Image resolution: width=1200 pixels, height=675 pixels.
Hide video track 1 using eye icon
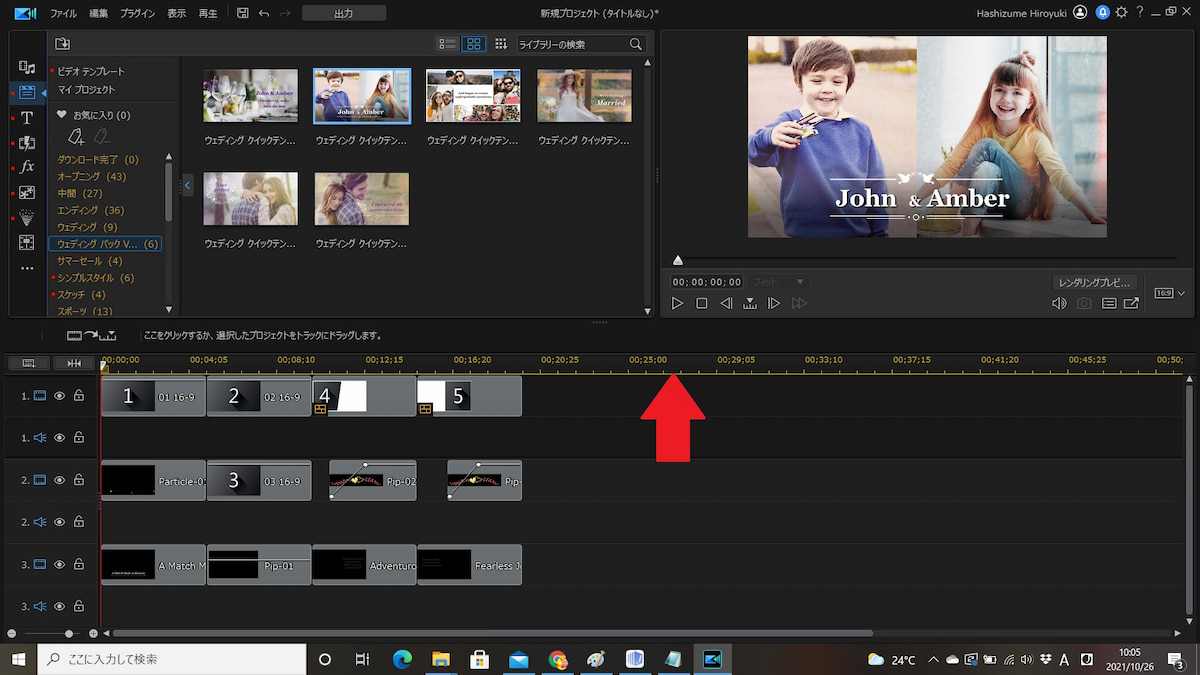point(59,396)
